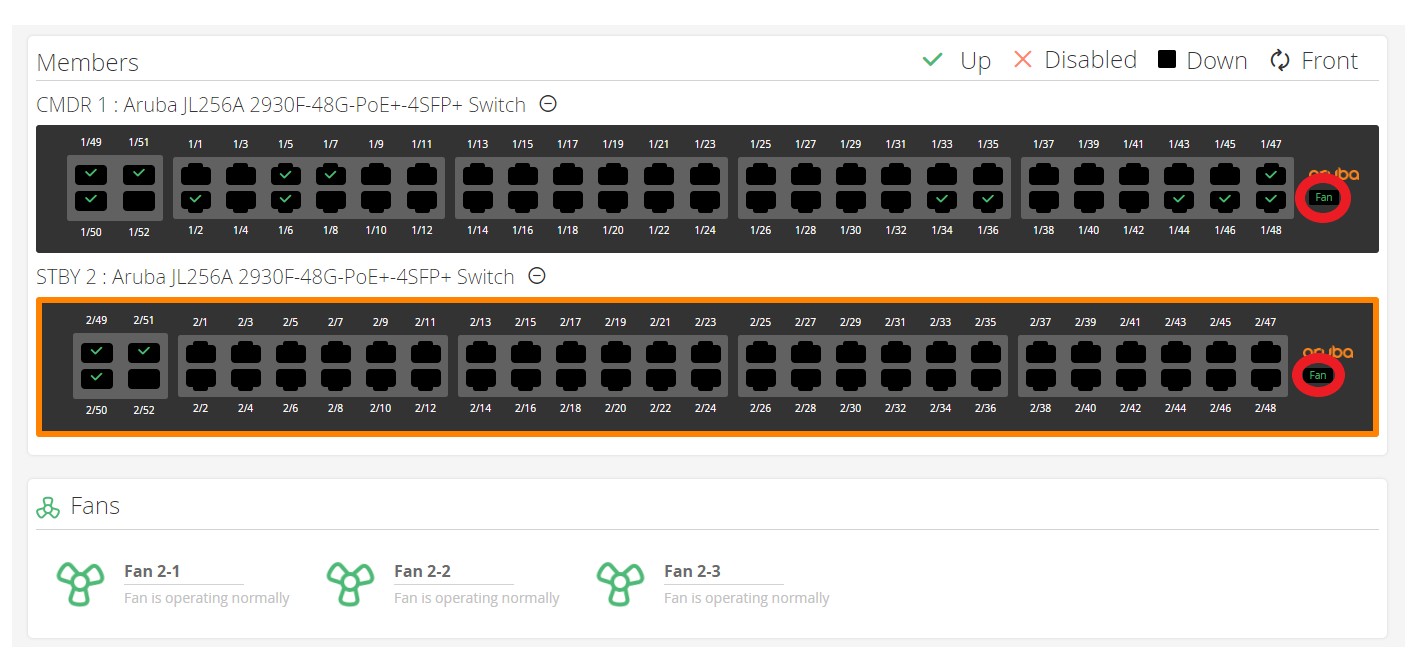
Task: Toggle the Front view rotate icon
Action: click(x=1280, y=61)
